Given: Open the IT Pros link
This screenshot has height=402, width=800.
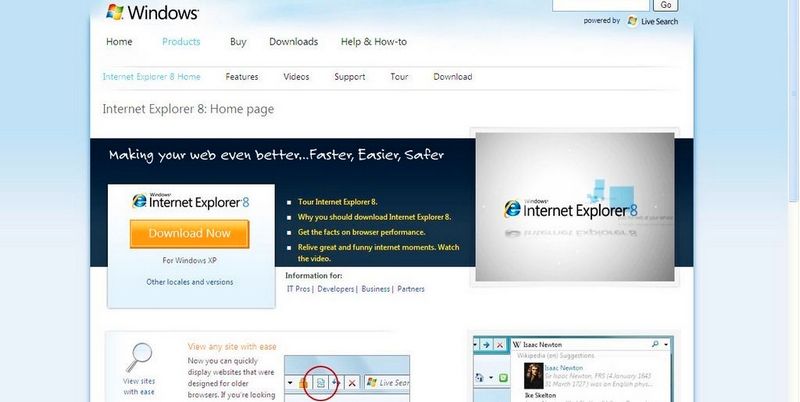Looking at the screenshot, I should [298, 289].
